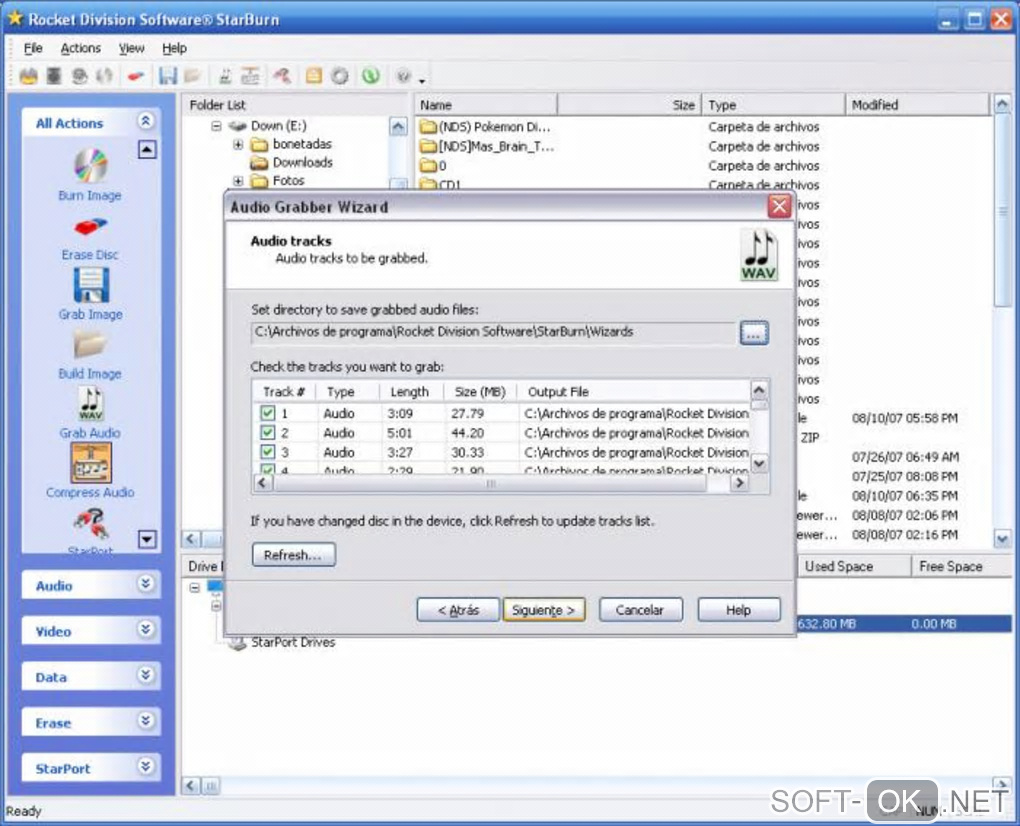Image resolution: width=1020 pixels, height=826 pixels.
Task: Click the Output File column header
Action: click(634, 392)
